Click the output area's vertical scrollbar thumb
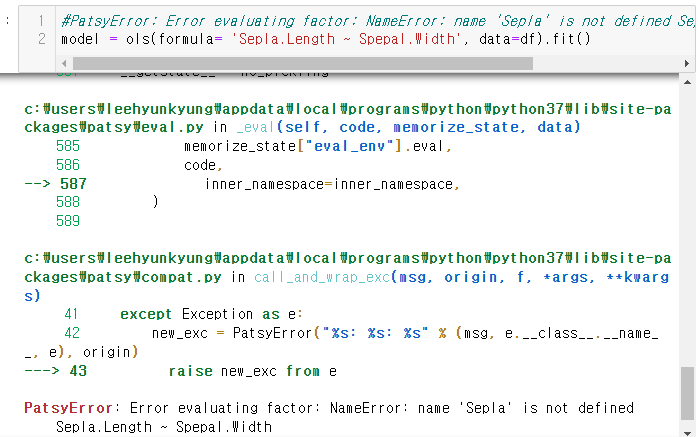The image size is (698, 437). point(687,393)
